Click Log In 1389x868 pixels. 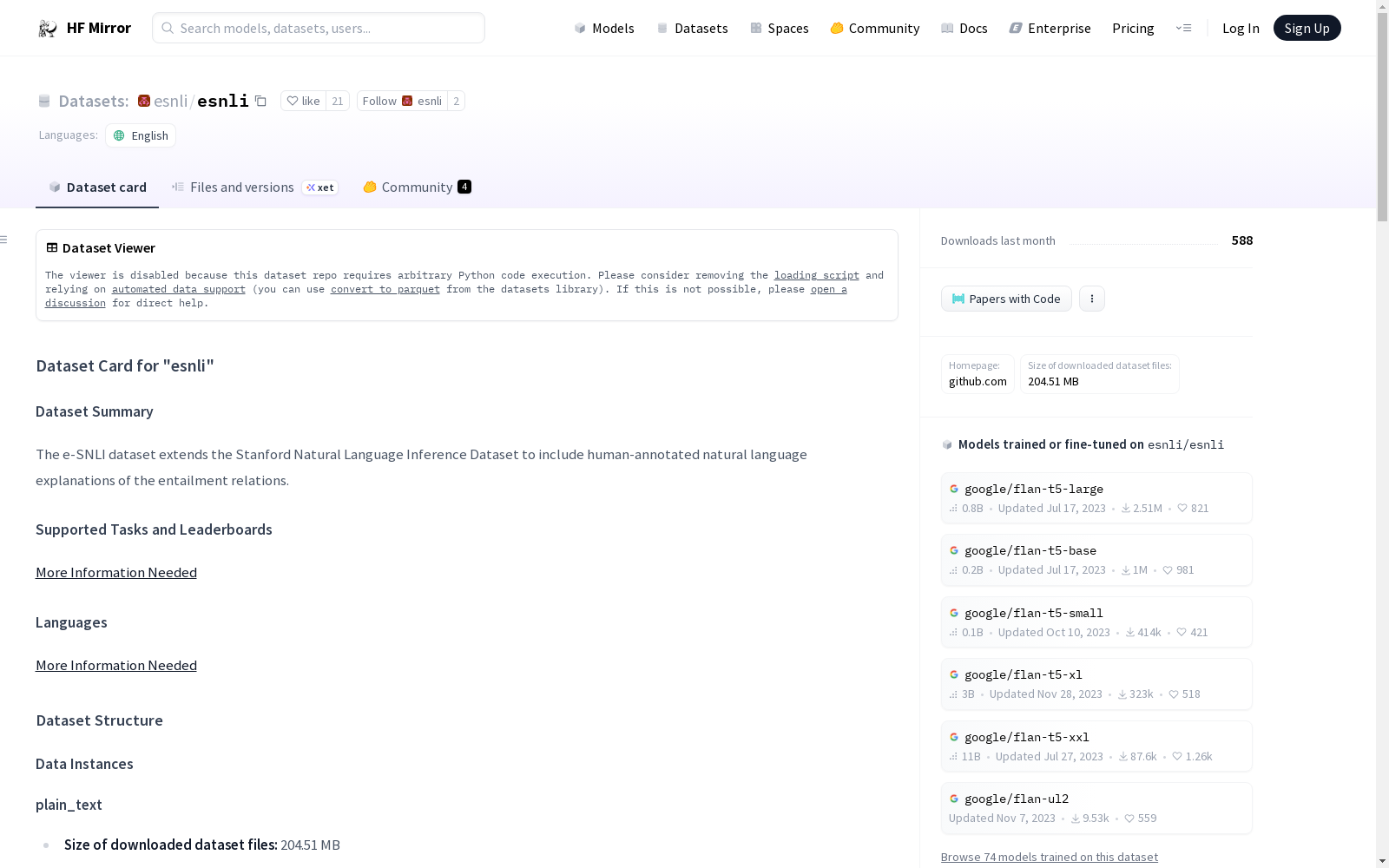tap(1241, 28)
